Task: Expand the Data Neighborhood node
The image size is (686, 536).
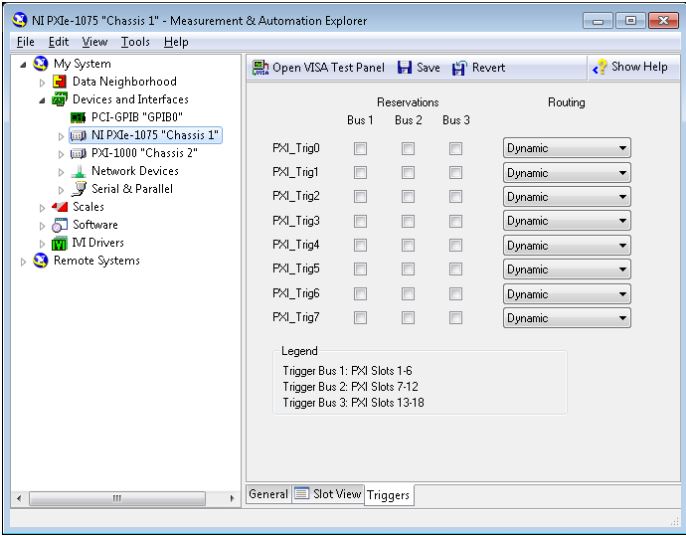Action: point(42,82)
